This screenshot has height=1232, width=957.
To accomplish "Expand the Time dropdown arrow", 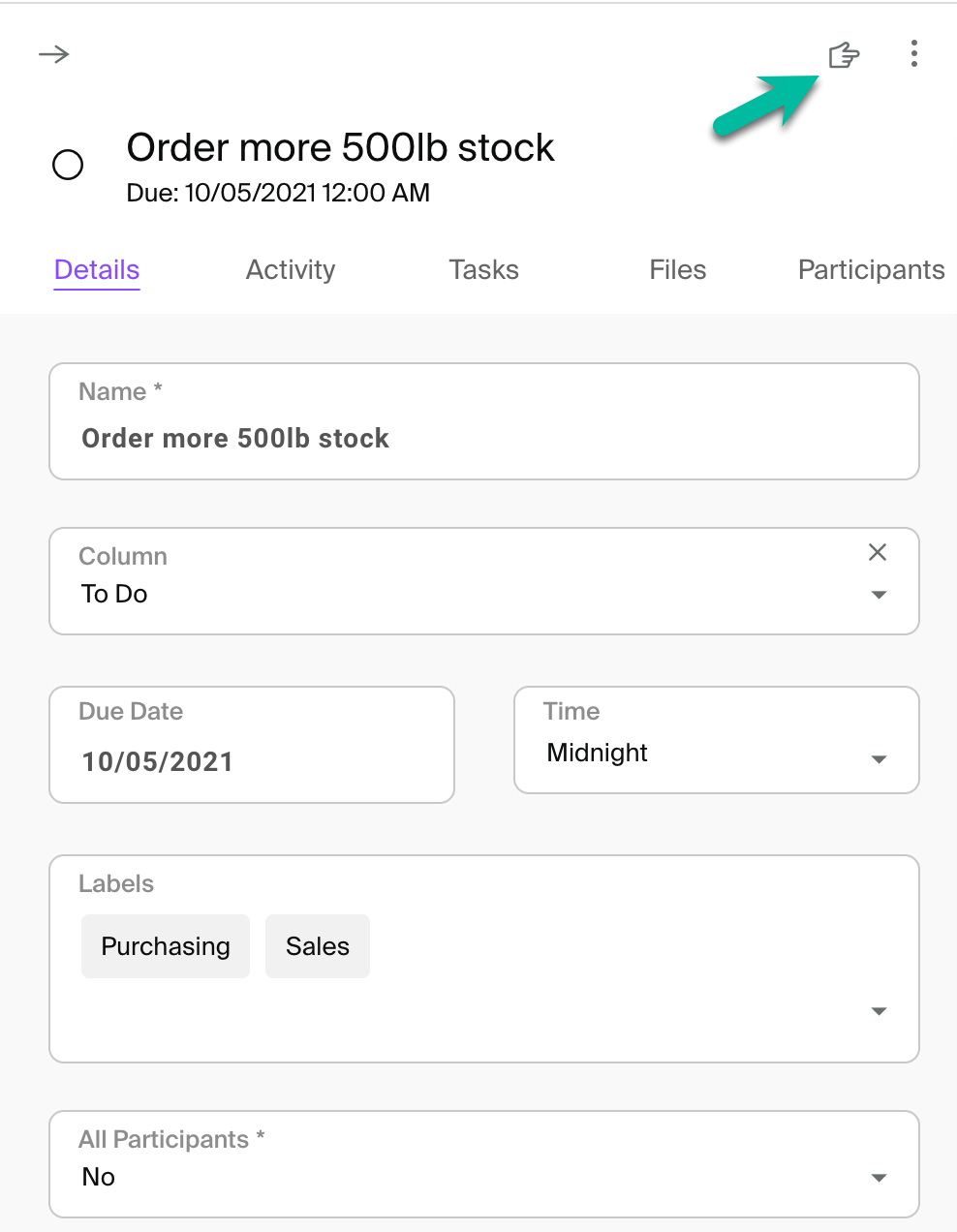I will (x=879, y=759).
